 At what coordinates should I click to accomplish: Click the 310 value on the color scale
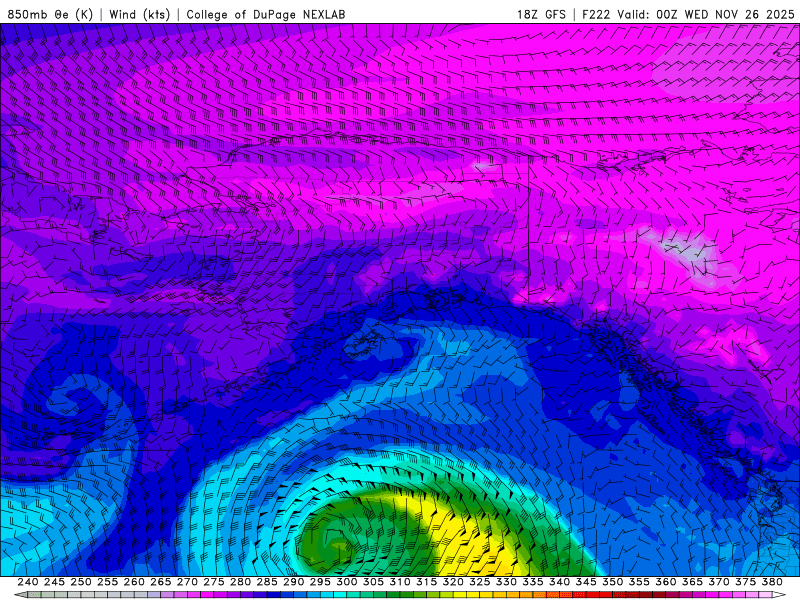pos(399,582)
